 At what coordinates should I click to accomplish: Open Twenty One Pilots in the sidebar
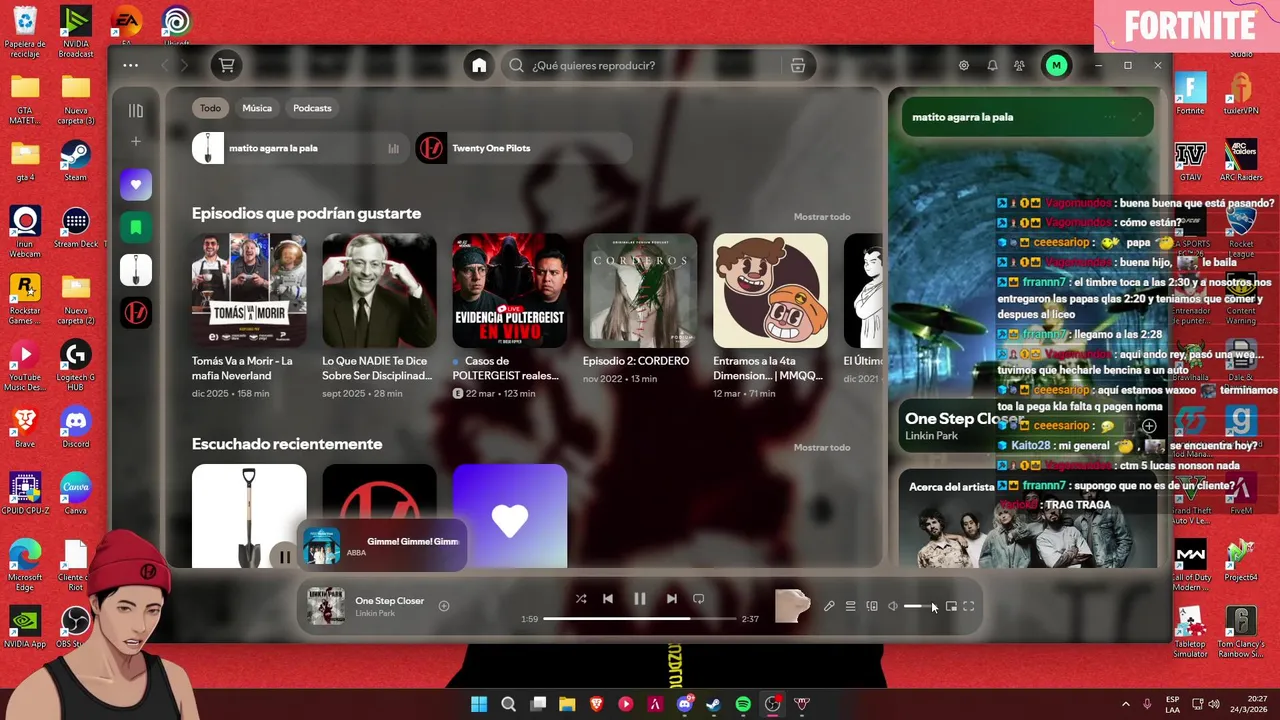pos(136,312)
